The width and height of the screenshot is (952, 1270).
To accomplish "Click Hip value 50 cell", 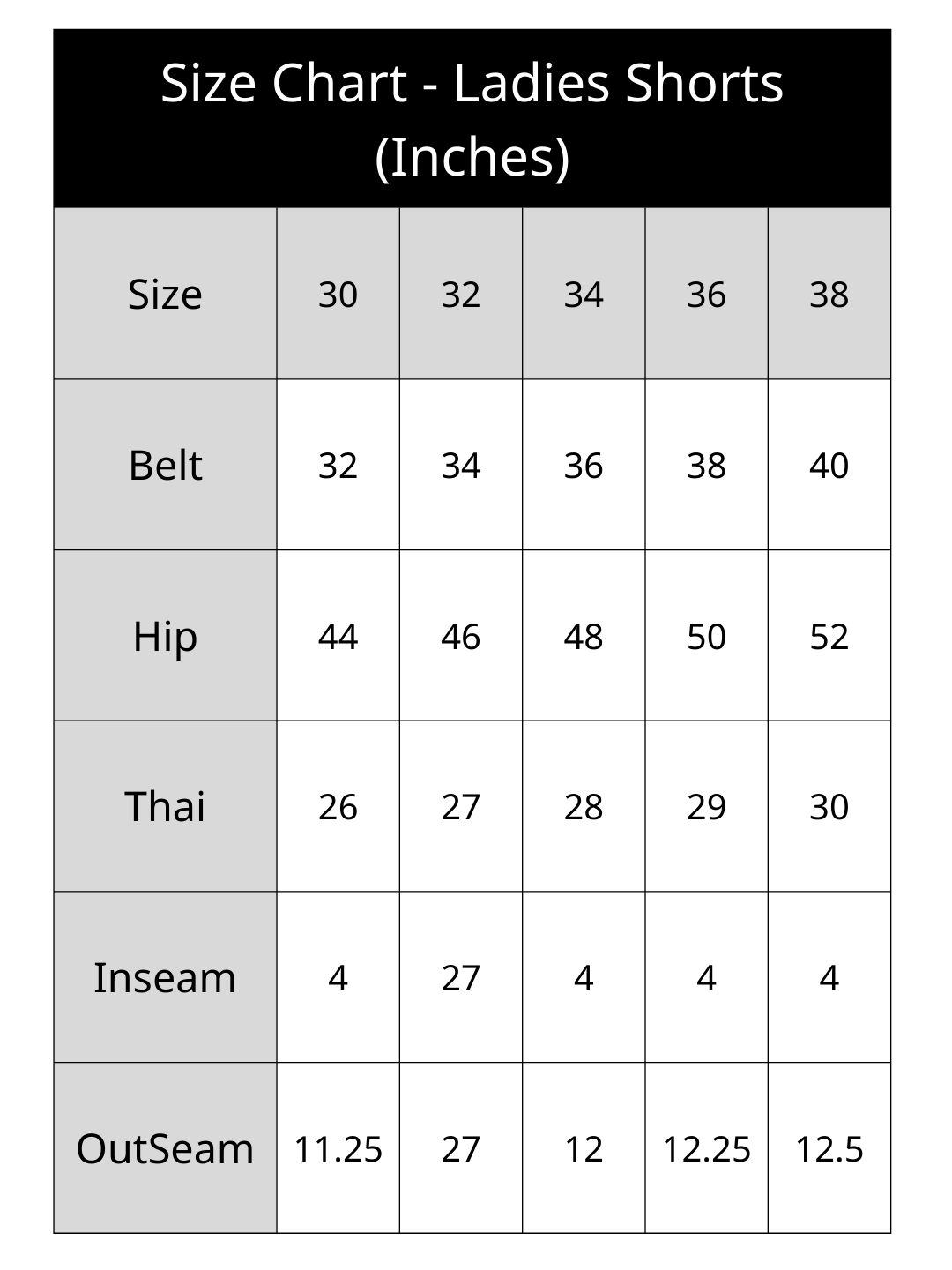I will 707,636.
